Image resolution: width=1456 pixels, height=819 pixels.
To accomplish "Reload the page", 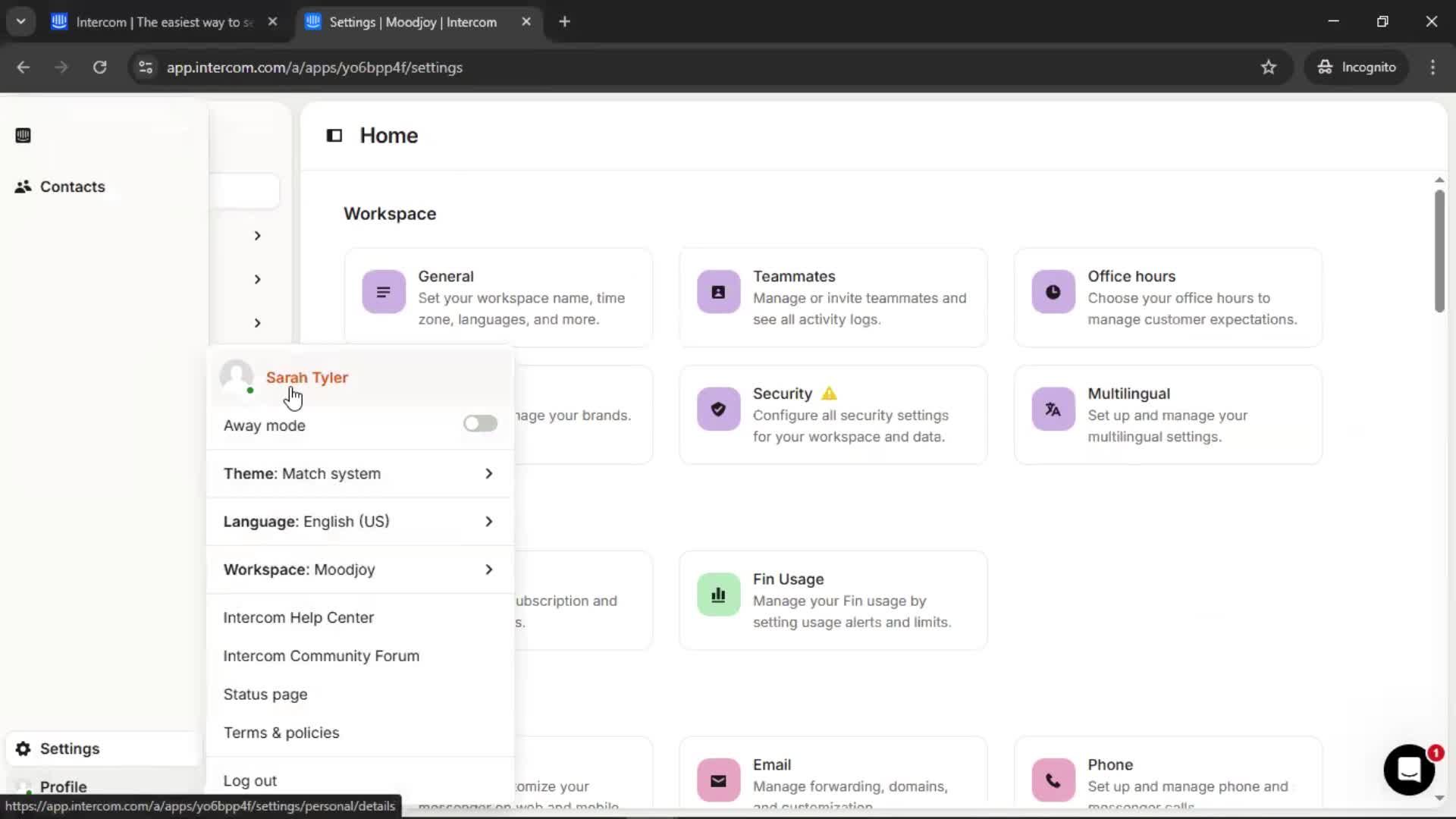I will click(100, 67).
